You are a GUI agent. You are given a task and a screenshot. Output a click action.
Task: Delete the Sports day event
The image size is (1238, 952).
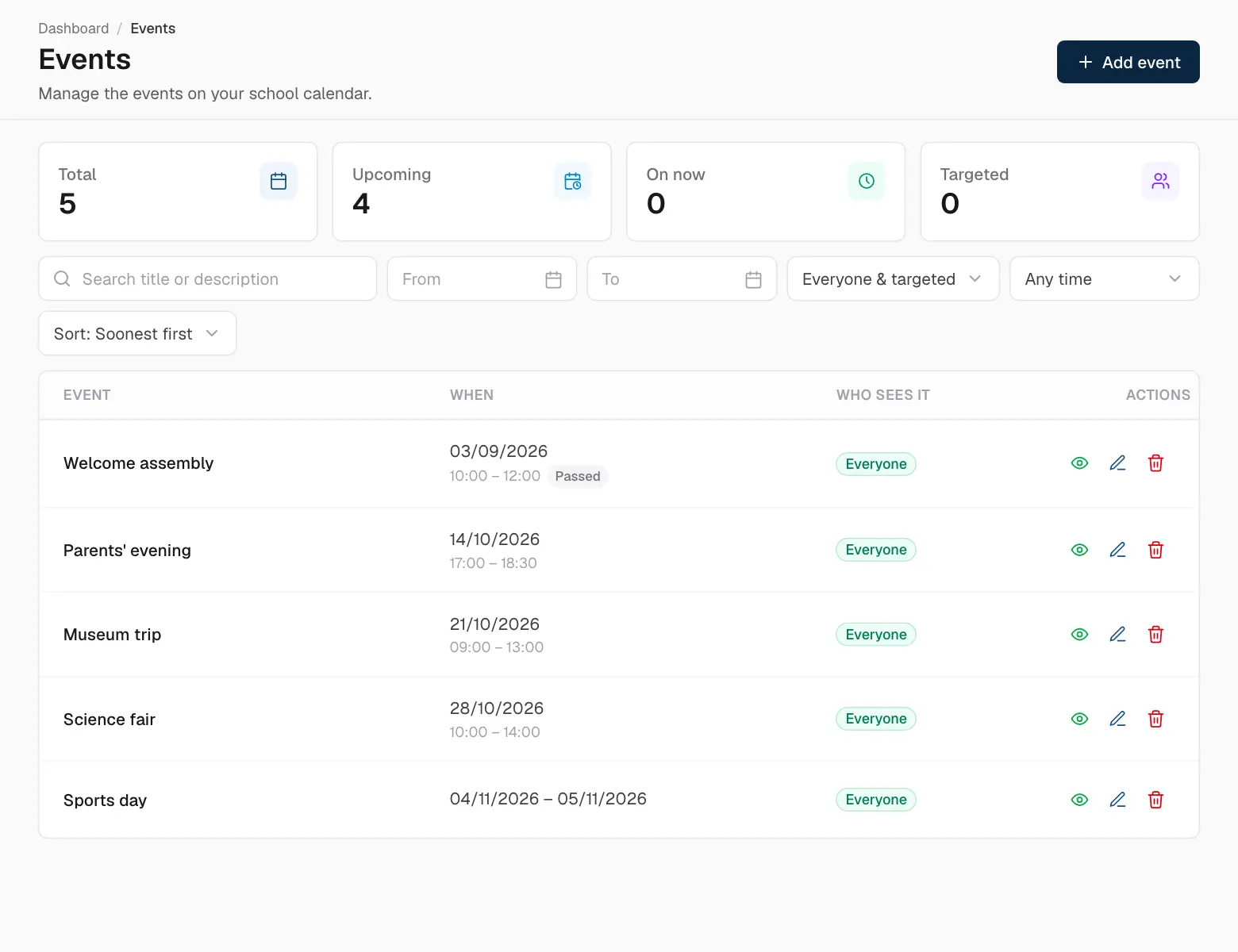click(1155, 800)
